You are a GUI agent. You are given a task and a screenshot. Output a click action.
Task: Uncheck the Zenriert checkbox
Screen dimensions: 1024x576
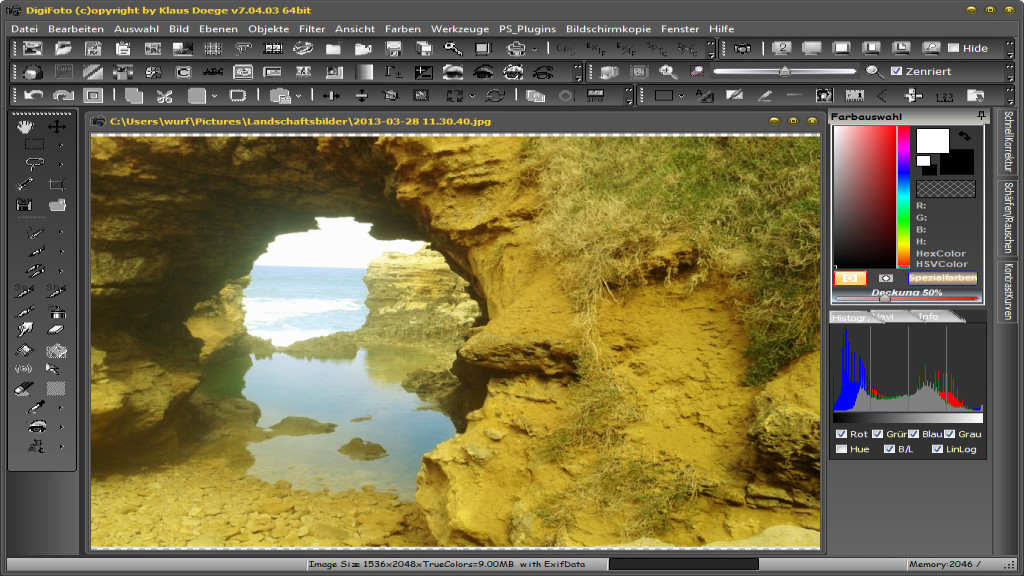pyautogui.click(x=897, y=72)
